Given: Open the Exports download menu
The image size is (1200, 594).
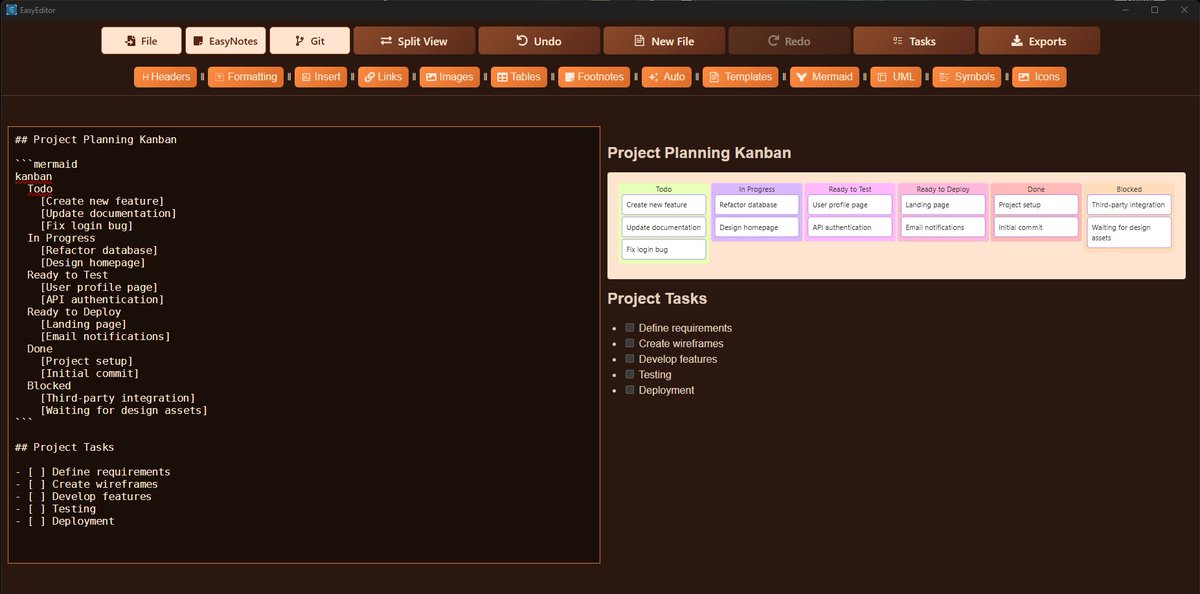Looking at the screenshot, I should 1039,41.
